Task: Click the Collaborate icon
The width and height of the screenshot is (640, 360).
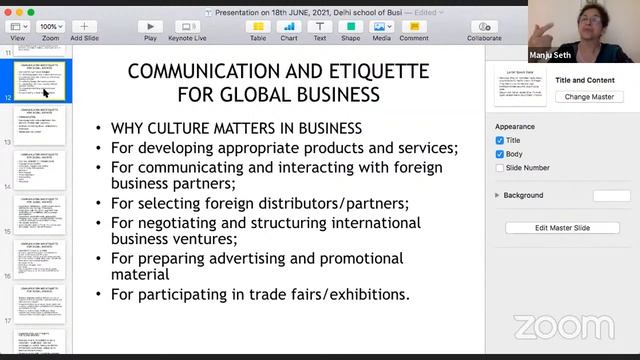Action: click(484, 27)
